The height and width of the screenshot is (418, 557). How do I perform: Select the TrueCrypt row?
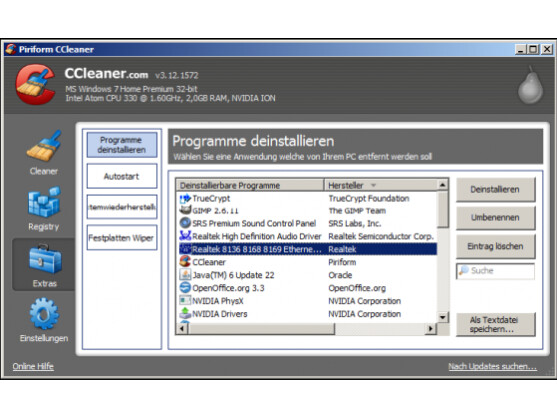pos(308,198)
